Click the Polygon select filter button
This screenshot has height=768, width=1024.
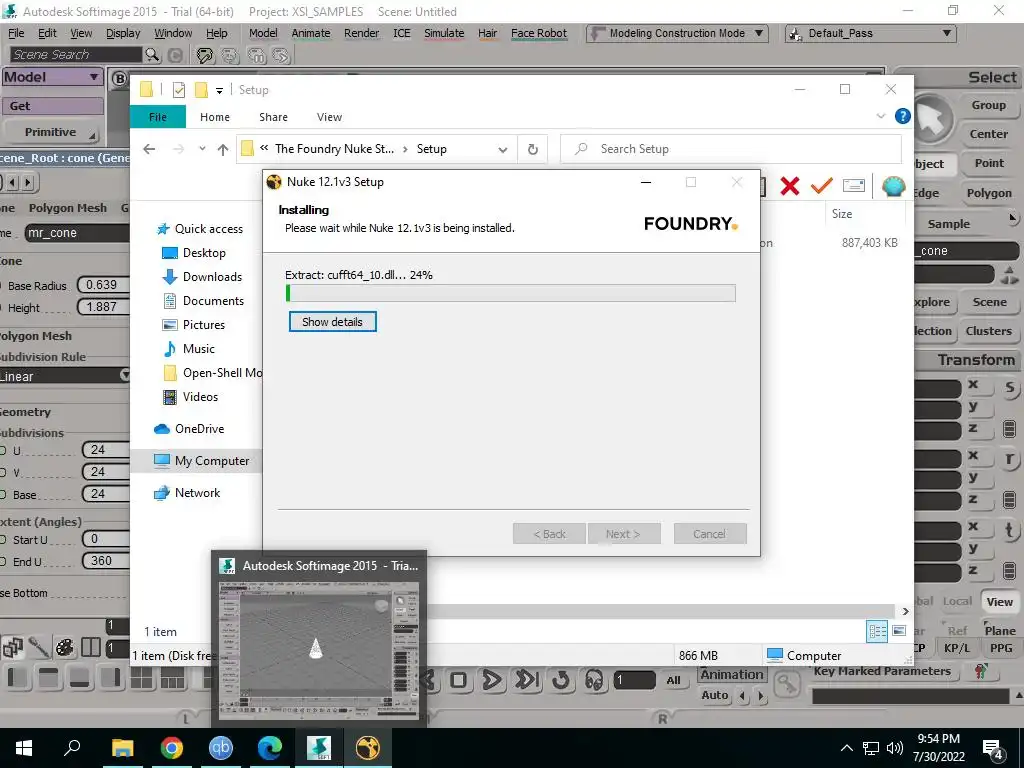[x=989, y=193]
